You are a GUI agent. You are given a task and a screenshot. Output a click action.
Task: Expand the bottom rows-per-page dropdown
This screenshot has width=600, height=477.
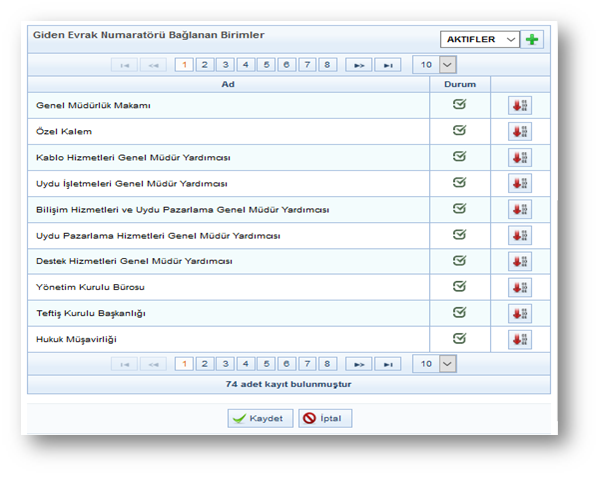[x=435, y=364]
